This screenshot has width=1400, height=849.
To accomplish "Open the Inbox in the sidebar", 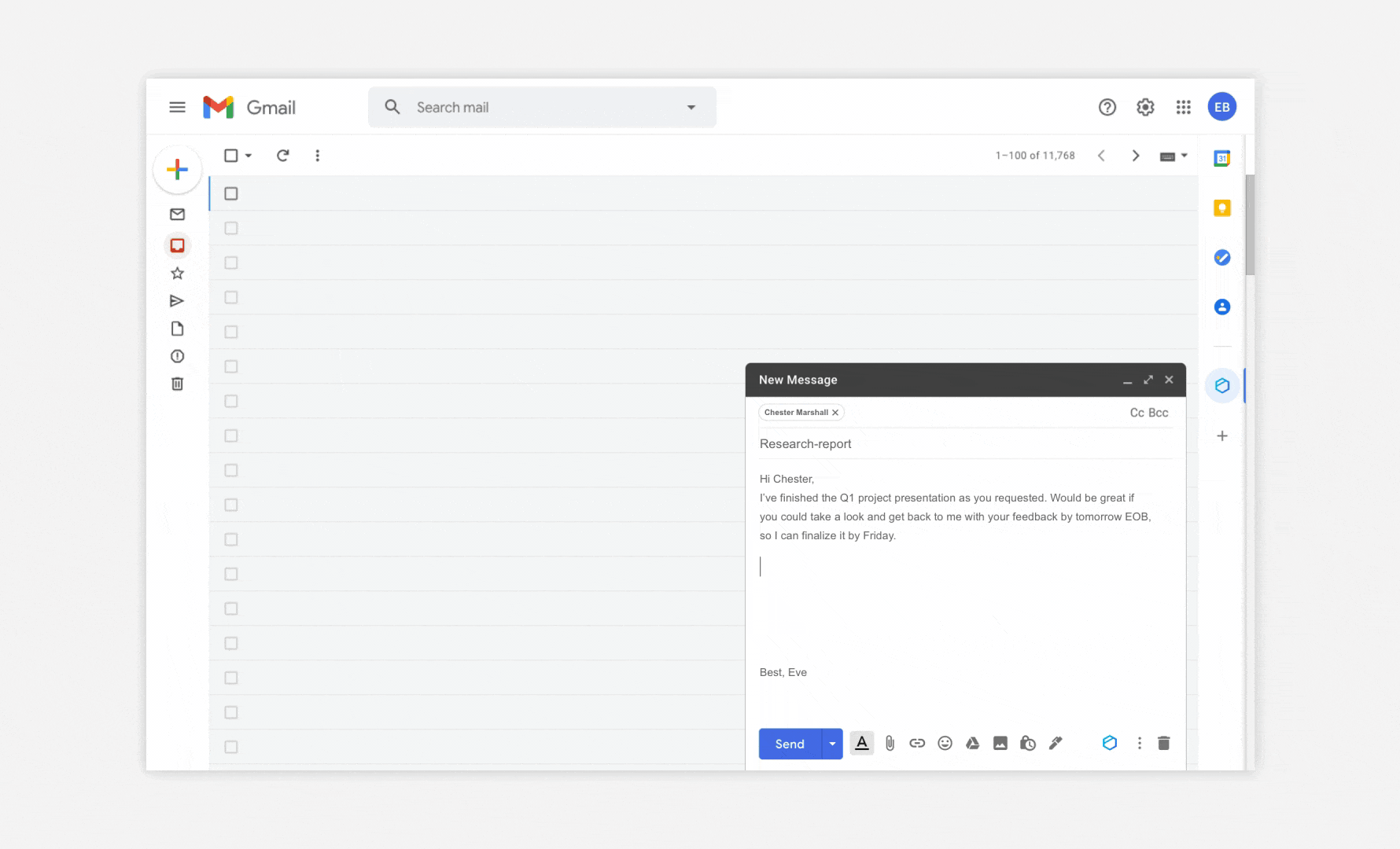I will coord(178,245).
